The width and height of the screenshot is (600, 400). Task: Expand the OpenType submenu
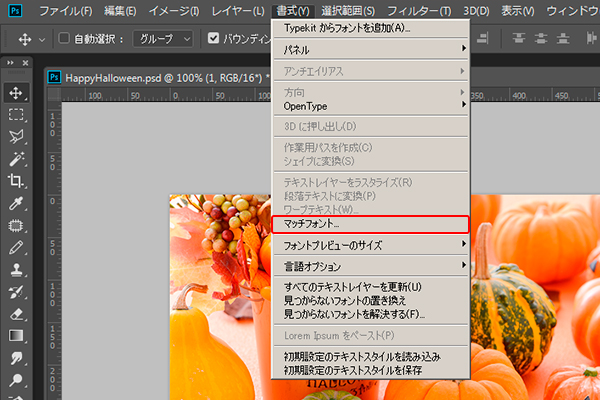(370, 106)
